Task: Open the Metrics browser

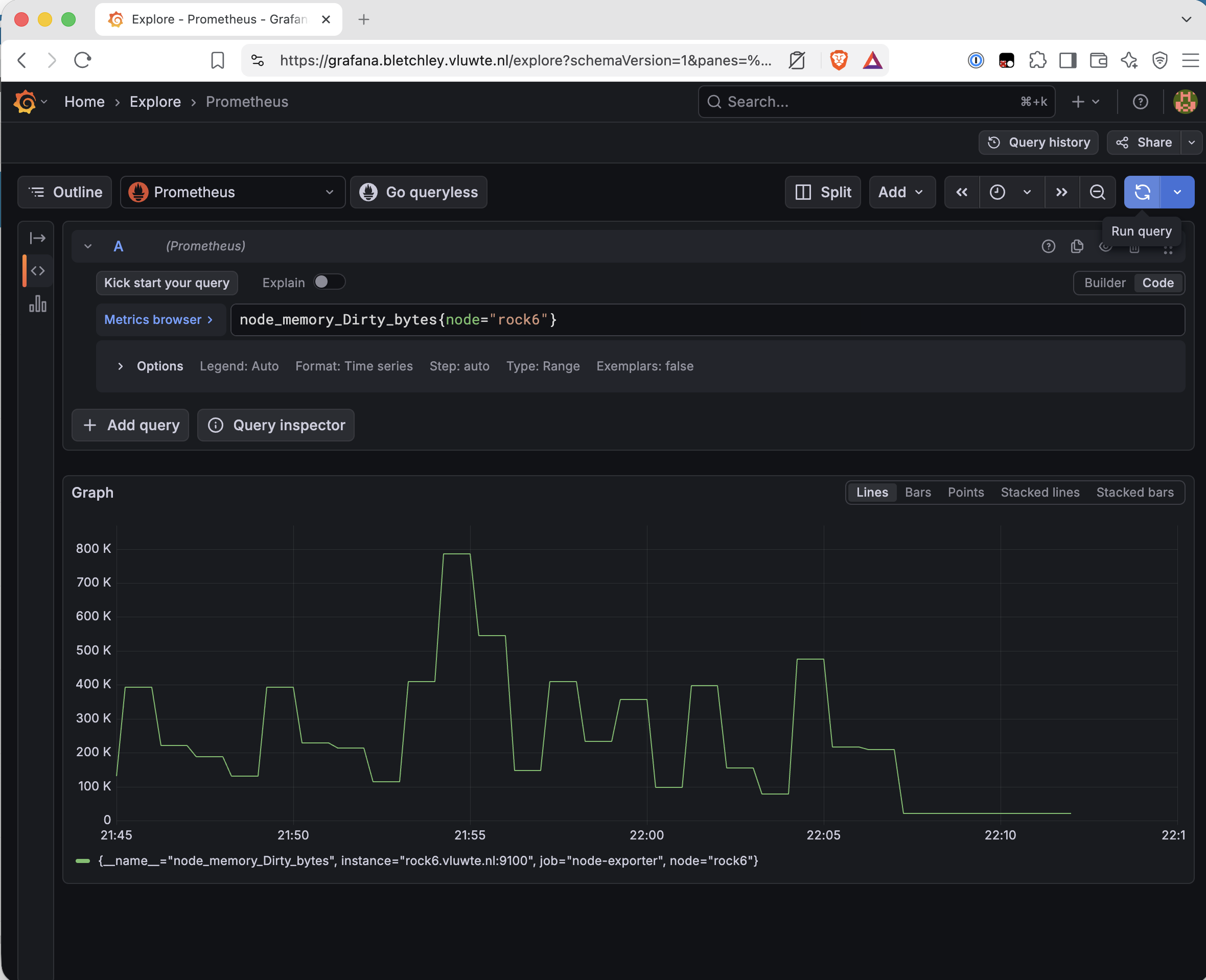Action: (160, 319)
